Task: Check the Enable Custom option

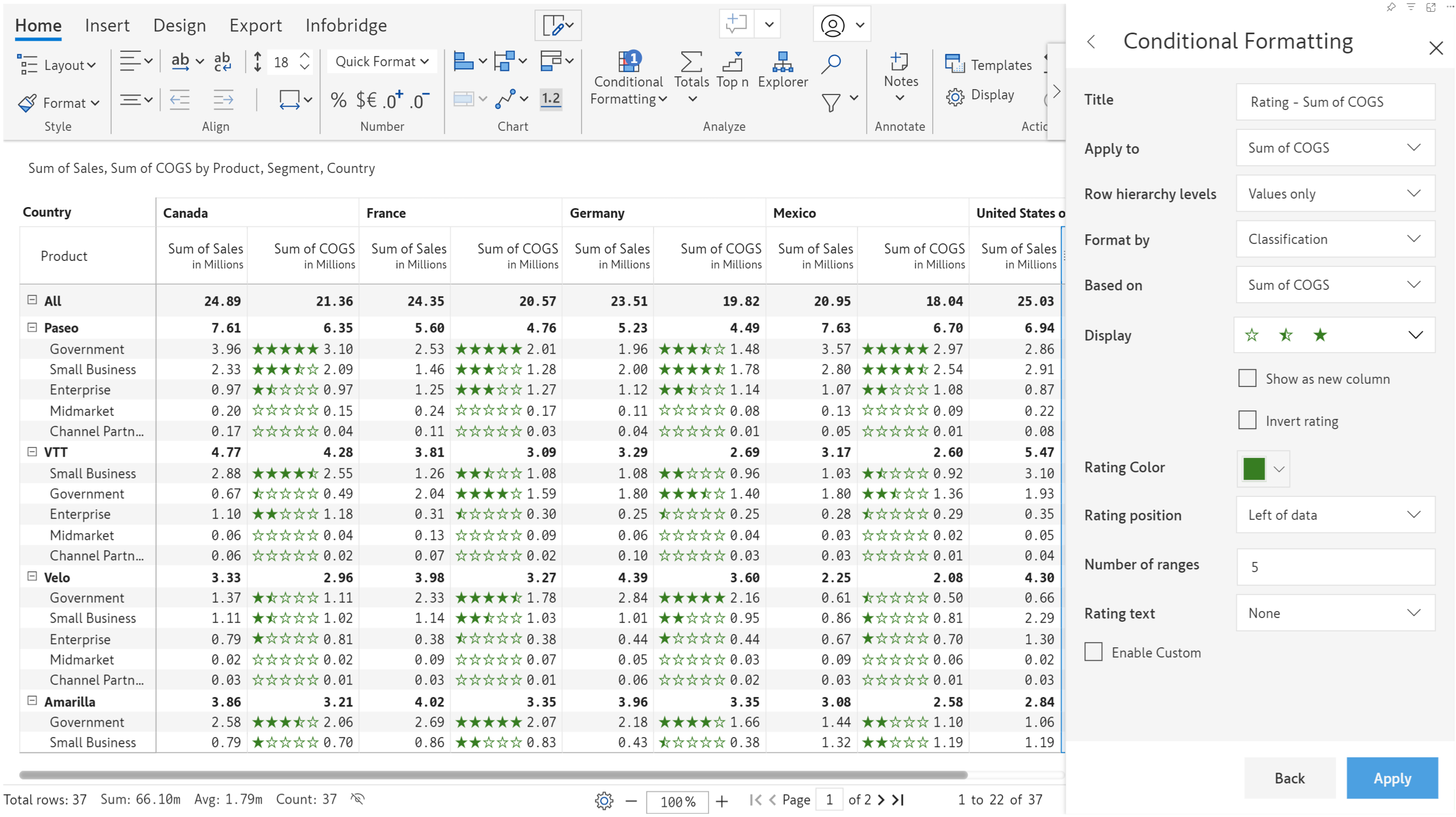Action: click(x=1092, y=652)
